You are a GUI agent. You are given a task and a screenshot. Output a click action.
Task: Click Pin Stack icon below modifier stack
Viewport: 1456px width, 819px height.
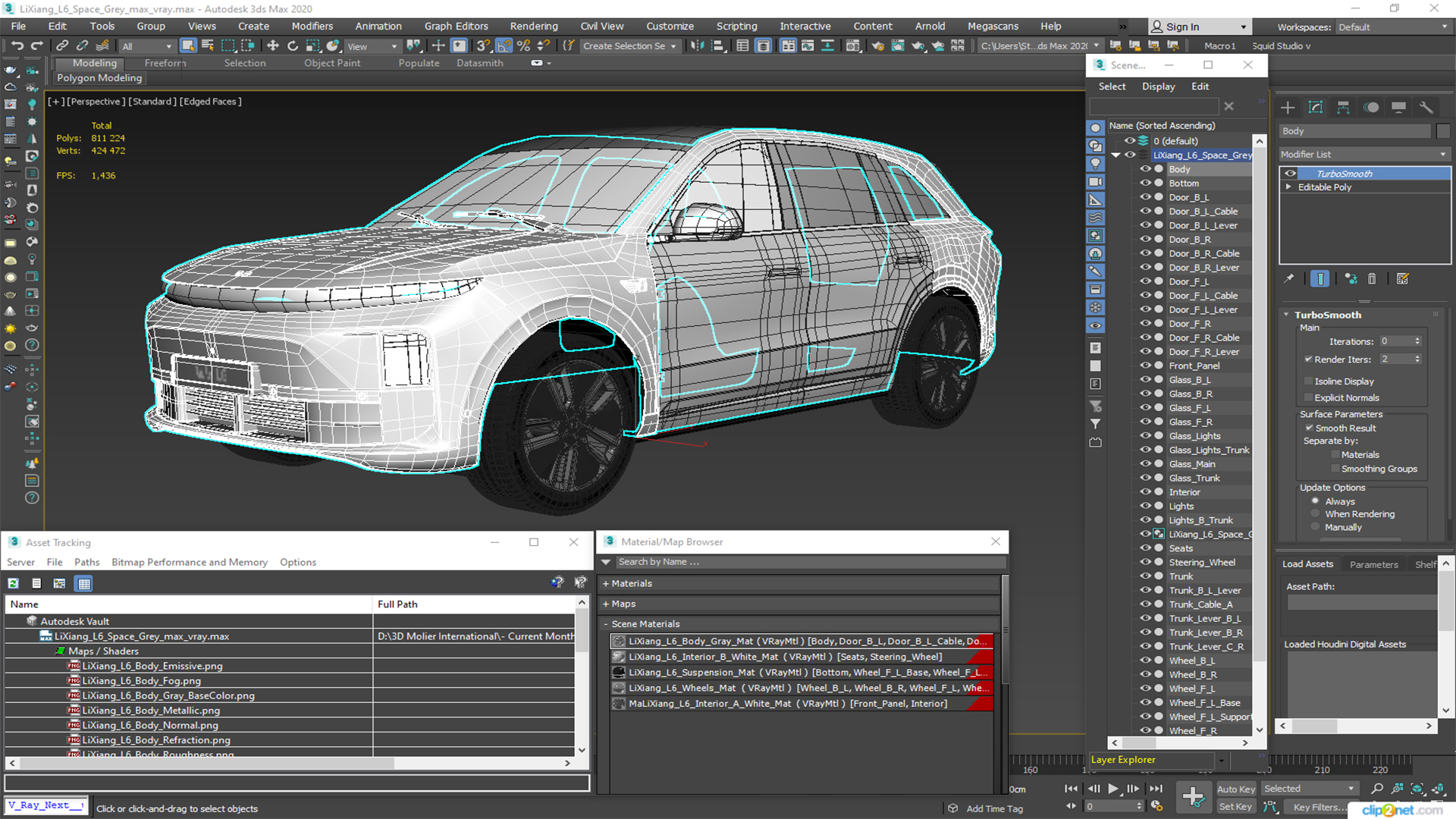tap(1288, 279)
